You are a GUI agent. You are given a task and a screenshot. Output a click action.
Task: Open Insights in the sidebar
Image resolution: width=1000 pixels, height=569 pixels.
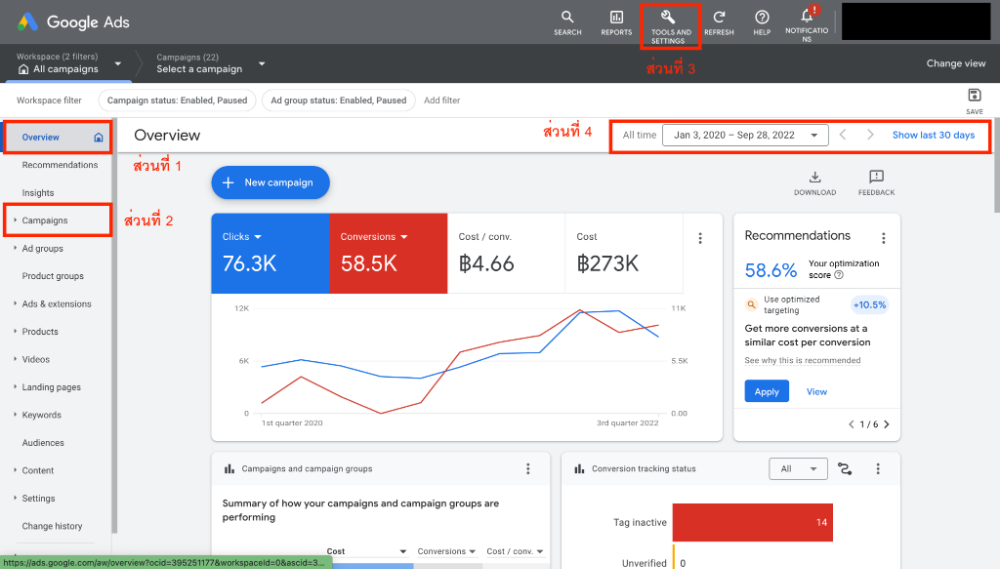coord(38,193)
